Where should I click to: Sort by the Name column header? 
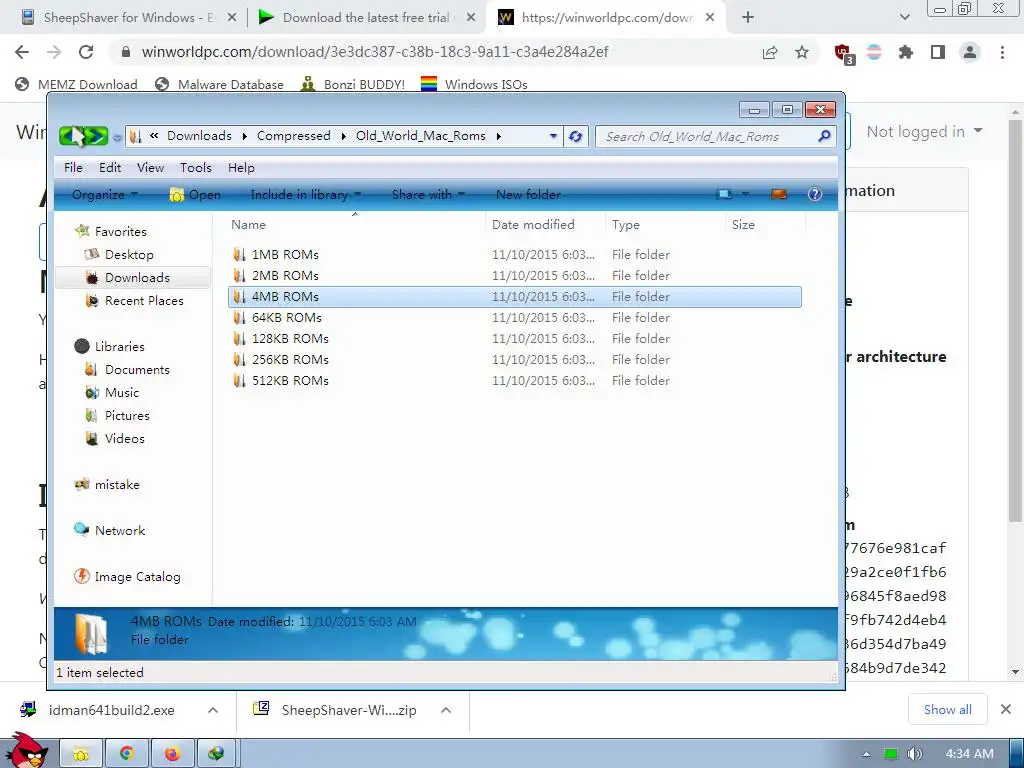[248, 225]
